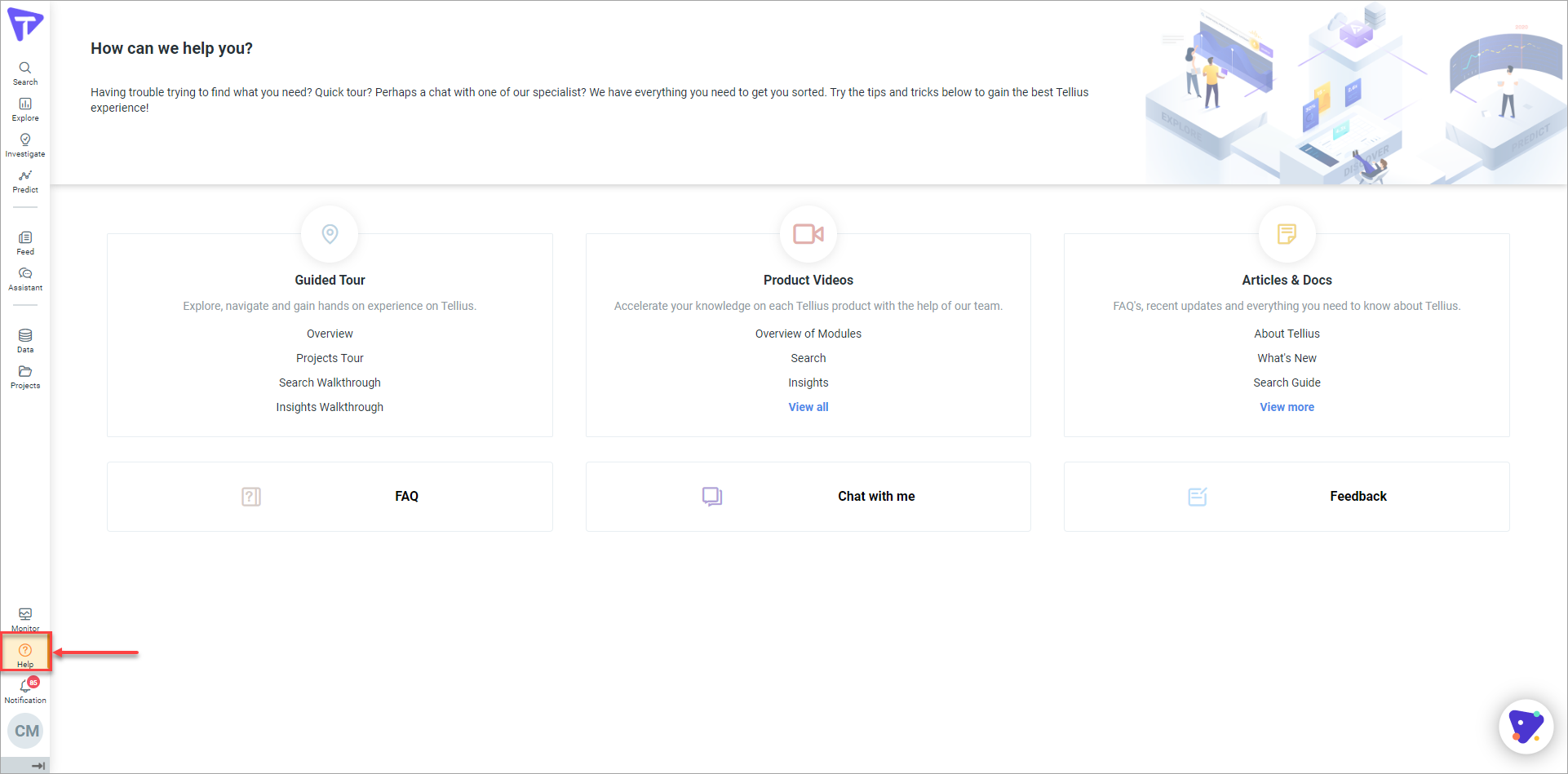Open the Search Guide article
Viewport: 1568px width, 774px height.
[x=1287, y=383]
